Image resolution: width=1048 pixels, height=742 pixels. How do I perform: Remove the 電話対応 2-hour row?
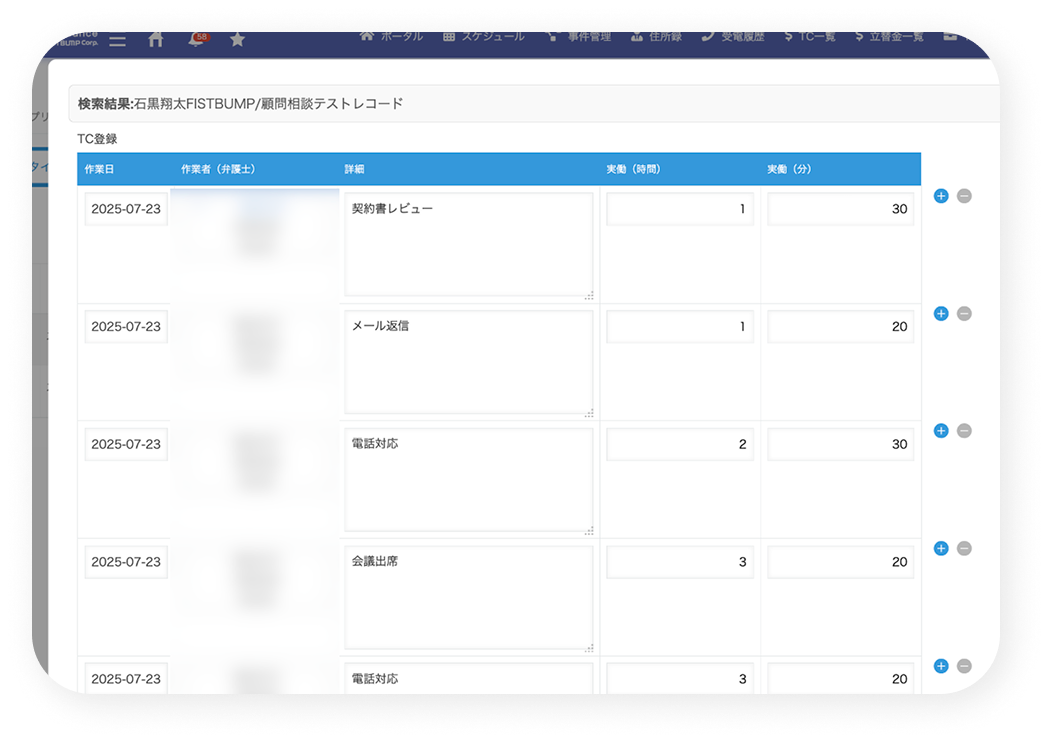point(964,430)
